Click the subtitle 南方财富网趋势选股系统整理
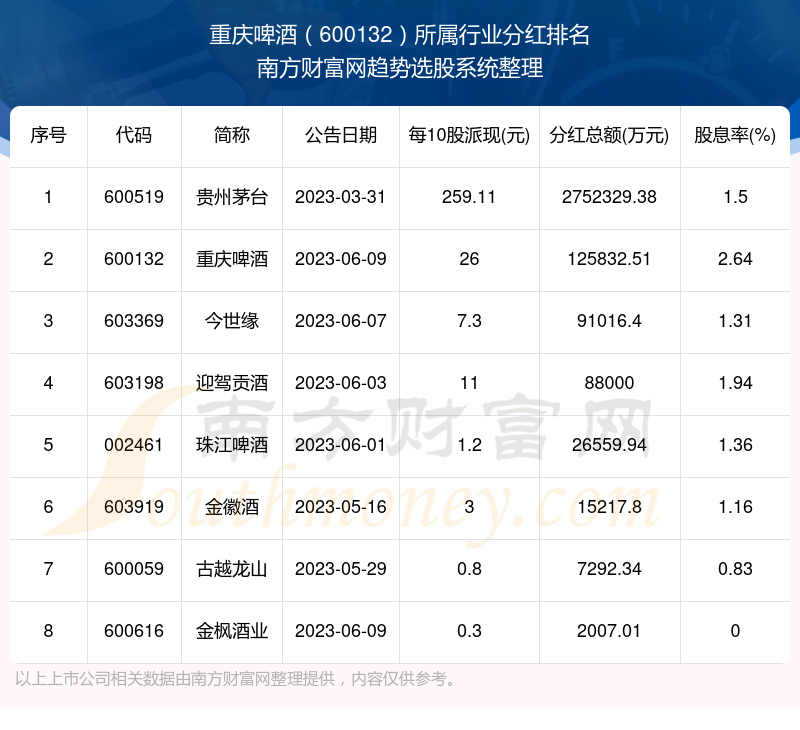Viewport: 800px width, 730px height. point(399,68)
